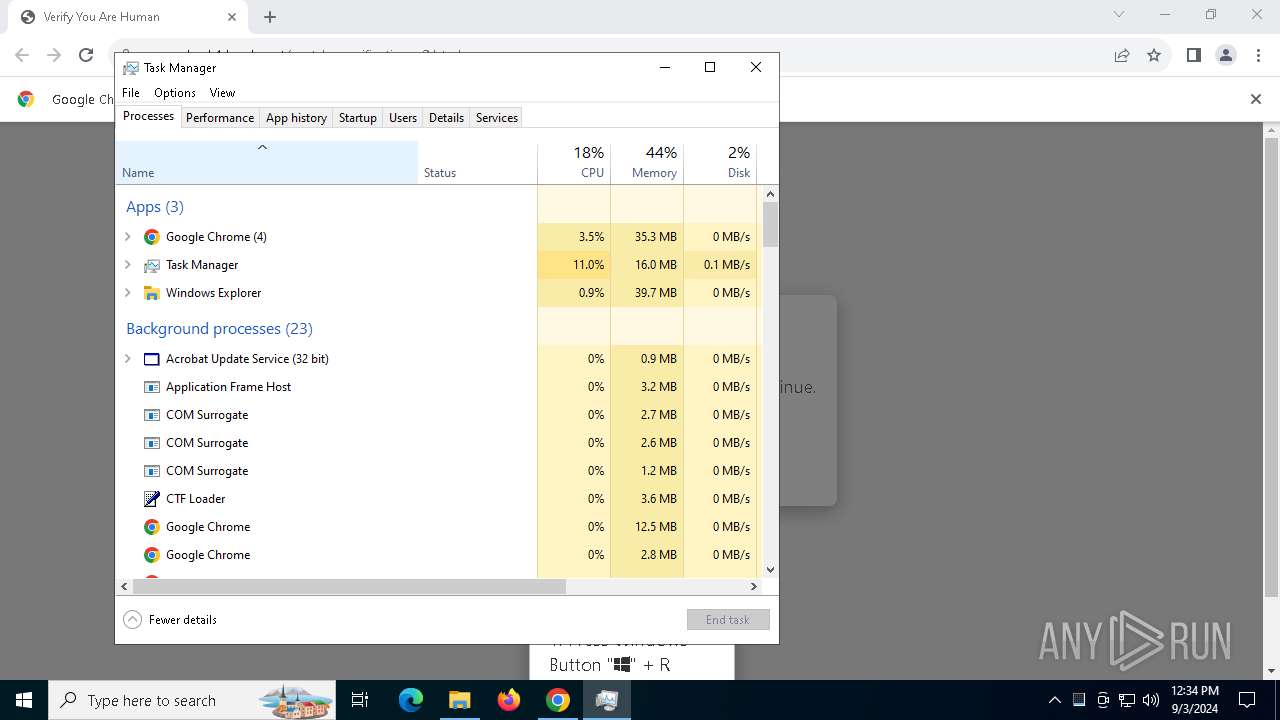Select the Application Frame Host row
The image size is (1280, 720).
point(439,387)
